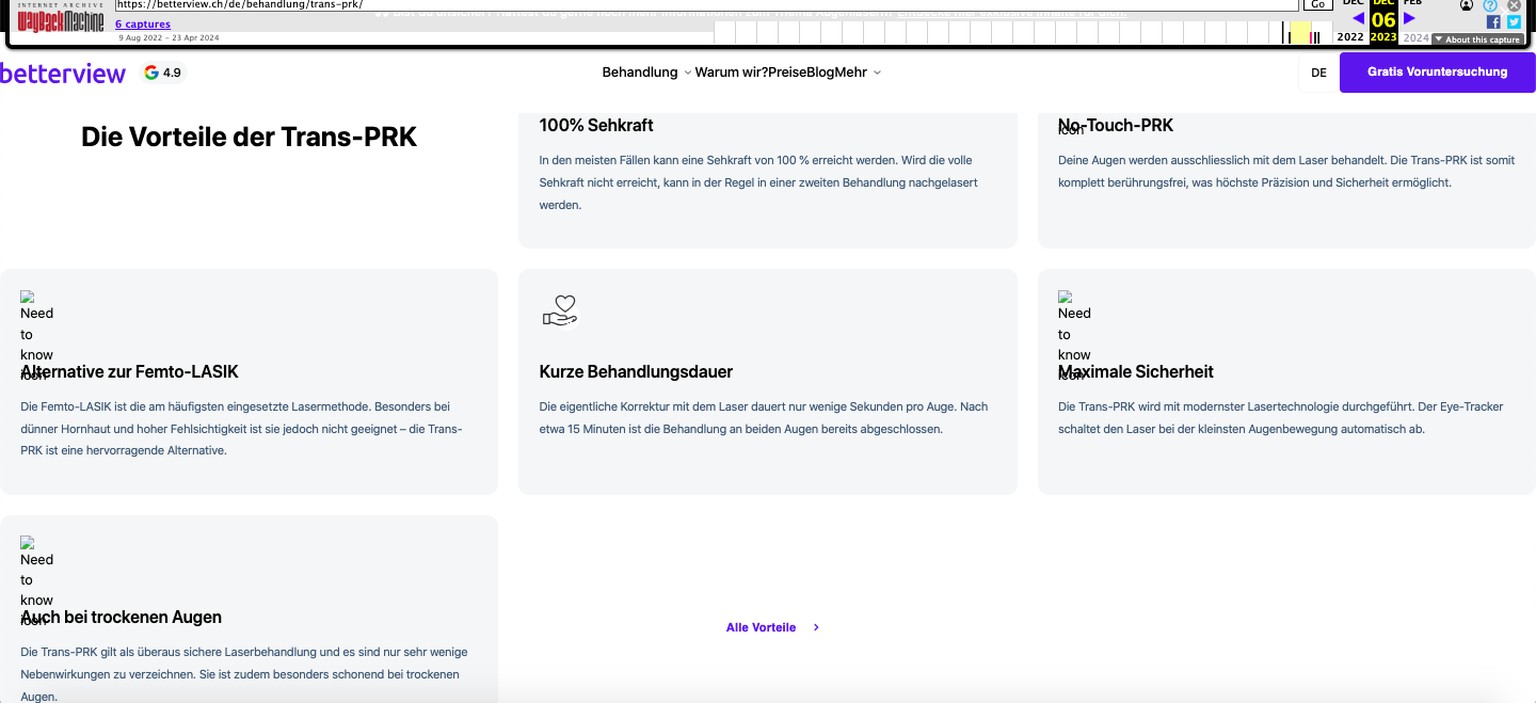
Task: Go to previous capture with left arrow
Action: (x=1357, y=18)
